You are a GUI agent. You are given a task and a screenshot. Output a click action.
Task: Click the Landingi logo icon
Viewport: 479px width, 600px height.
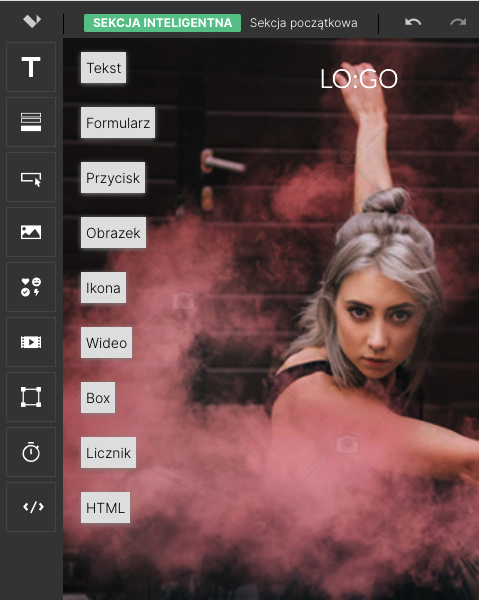tap(32, 21)
